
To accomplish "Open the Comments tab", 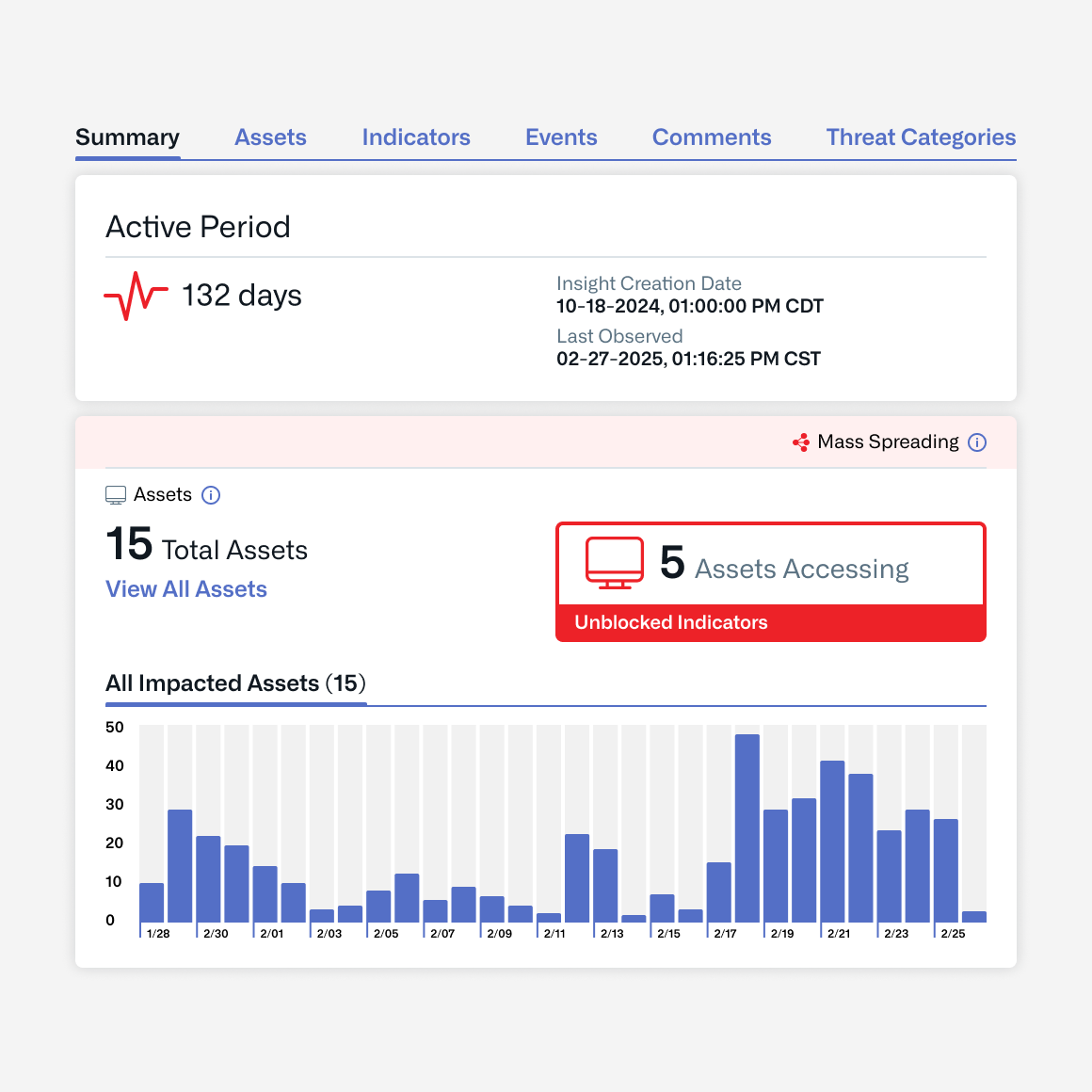I will pos(712,137).
